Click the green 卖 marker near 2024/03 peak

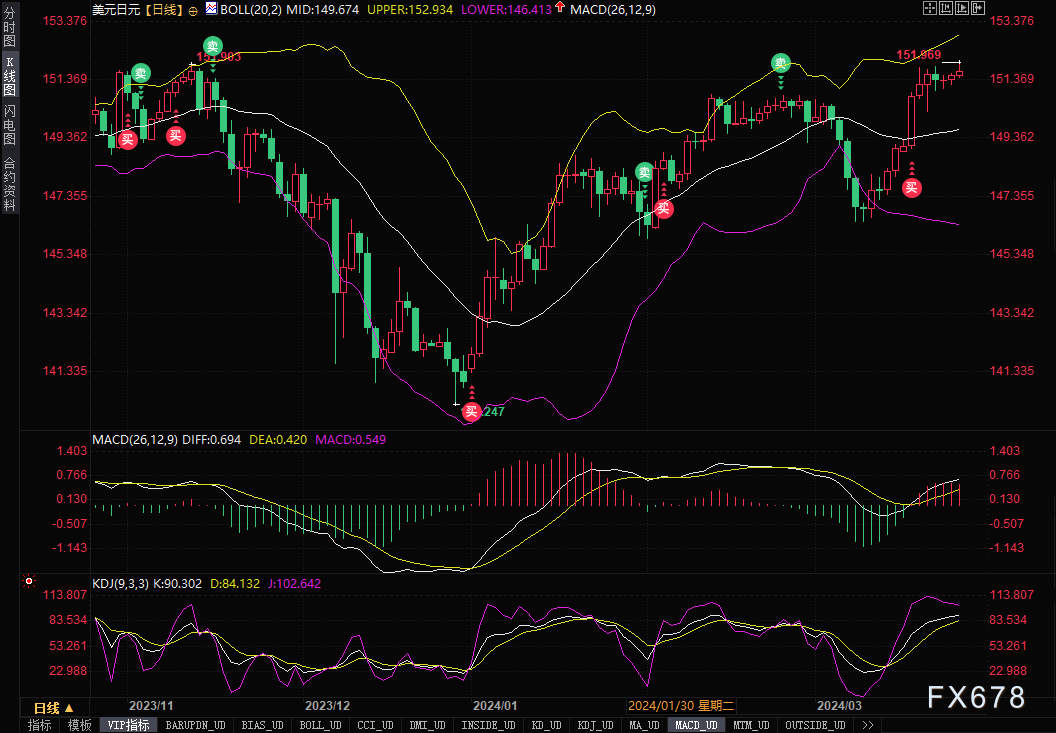(x=780, y=63)
